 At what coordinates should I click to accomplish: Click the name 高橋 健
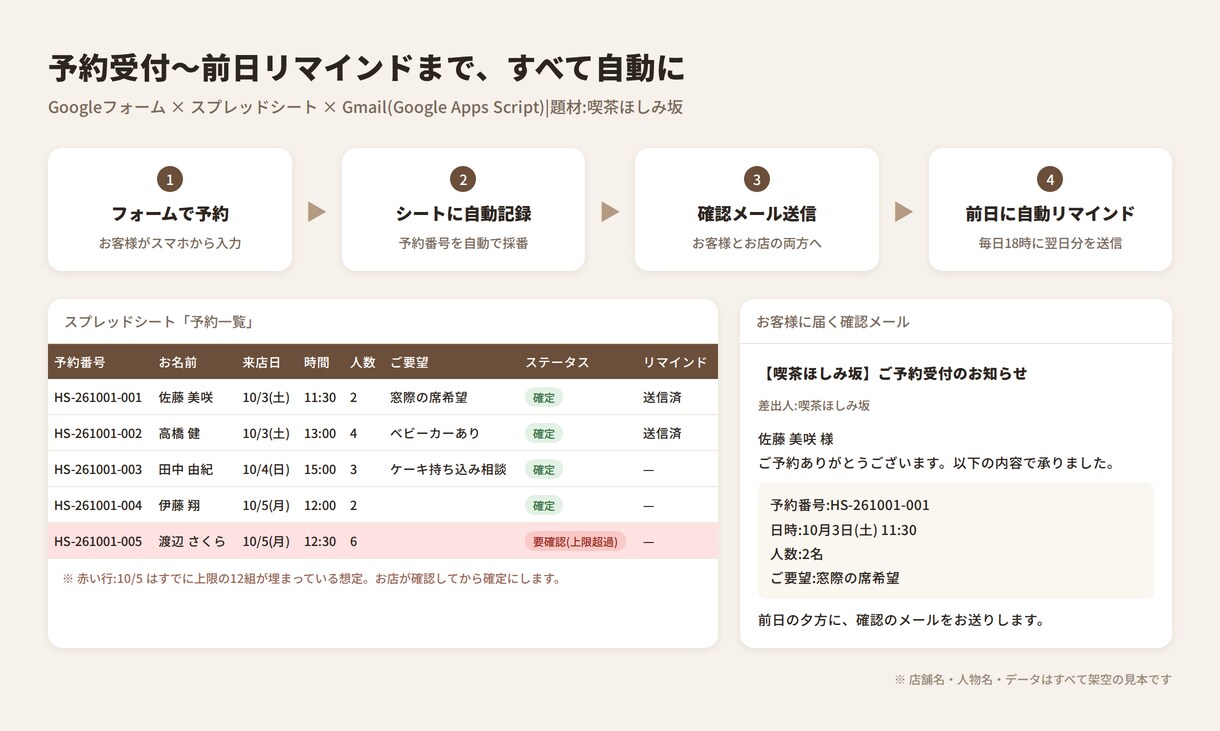pos(180,433)
